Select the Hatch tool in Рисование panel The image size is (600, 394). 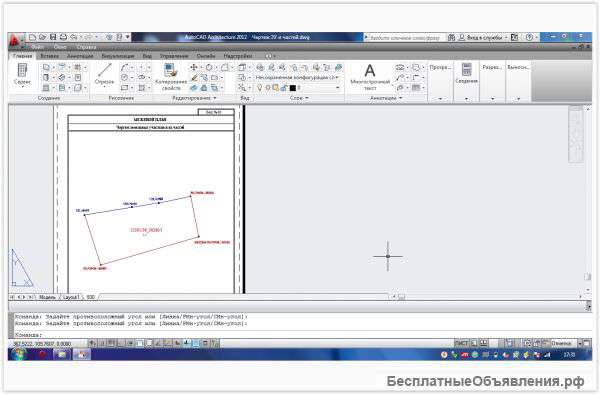click(142, 88)
